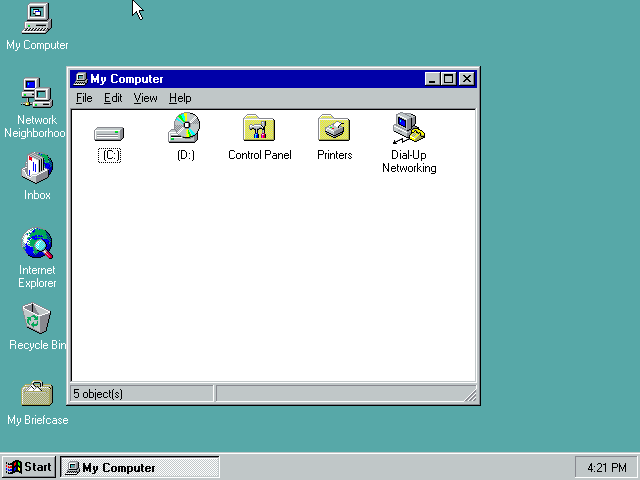Close the My Computer window
640x480 pixels.
pyautogui.click(x=467, y=79)
